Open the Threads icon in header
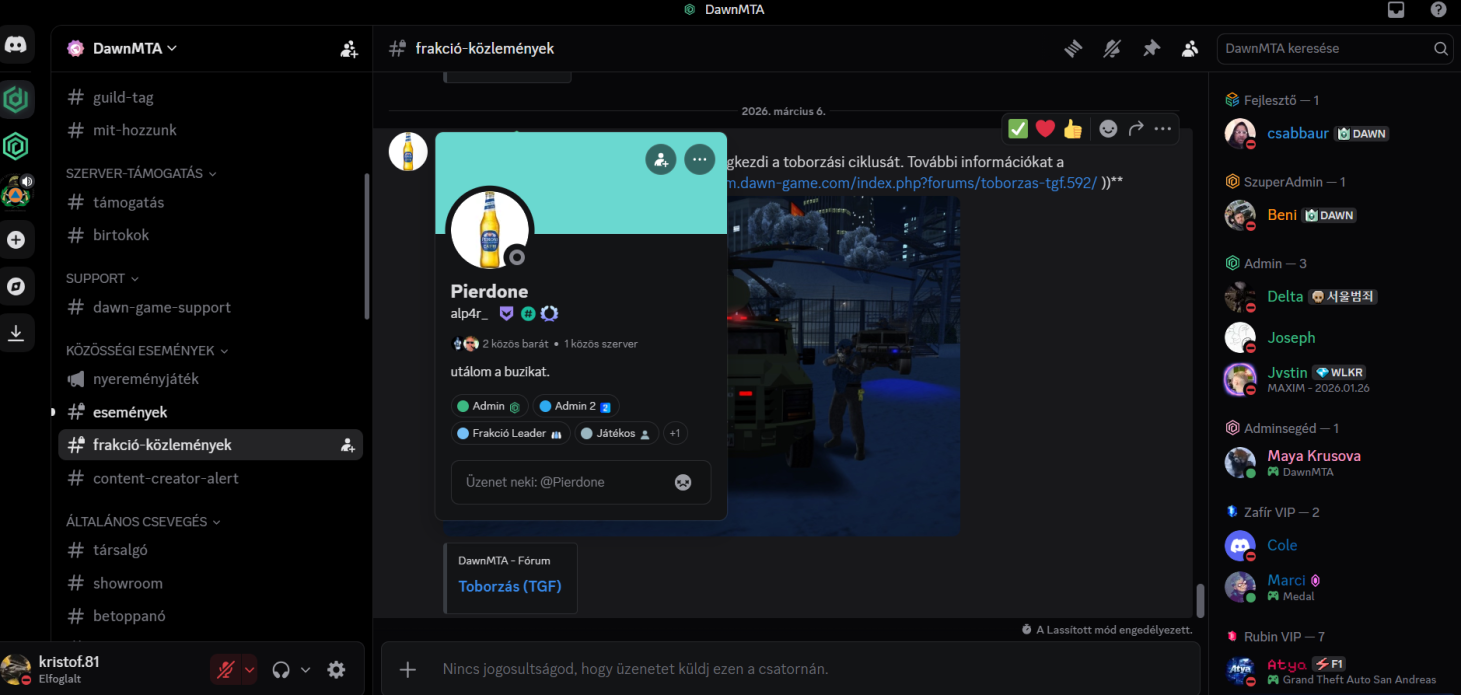 pos(1073,48)
